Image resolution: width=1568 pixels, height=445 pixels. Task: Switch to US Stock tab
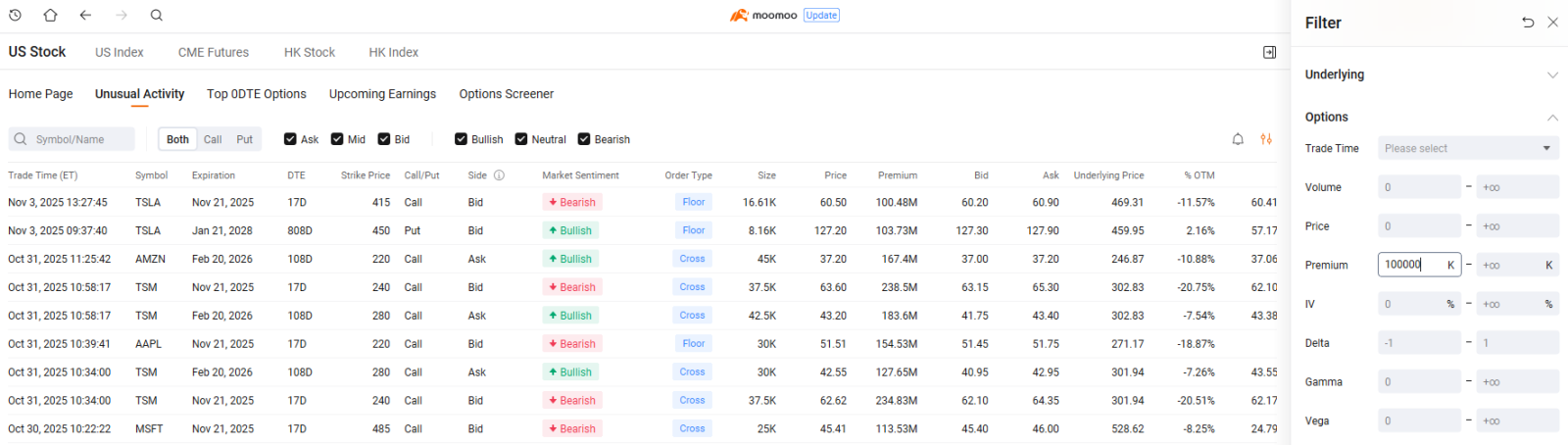pyautogui.click(x=37, y=52)
